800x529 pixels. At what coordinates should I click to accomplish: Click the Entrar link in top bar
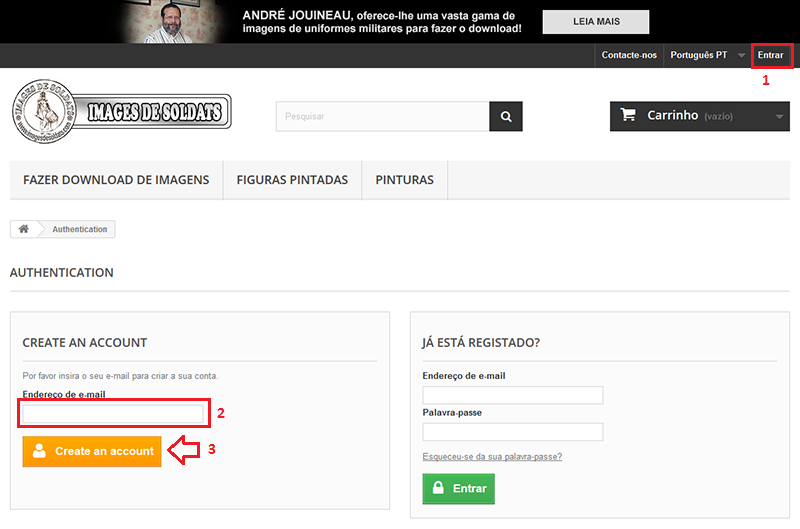click(x=770, y=55)
